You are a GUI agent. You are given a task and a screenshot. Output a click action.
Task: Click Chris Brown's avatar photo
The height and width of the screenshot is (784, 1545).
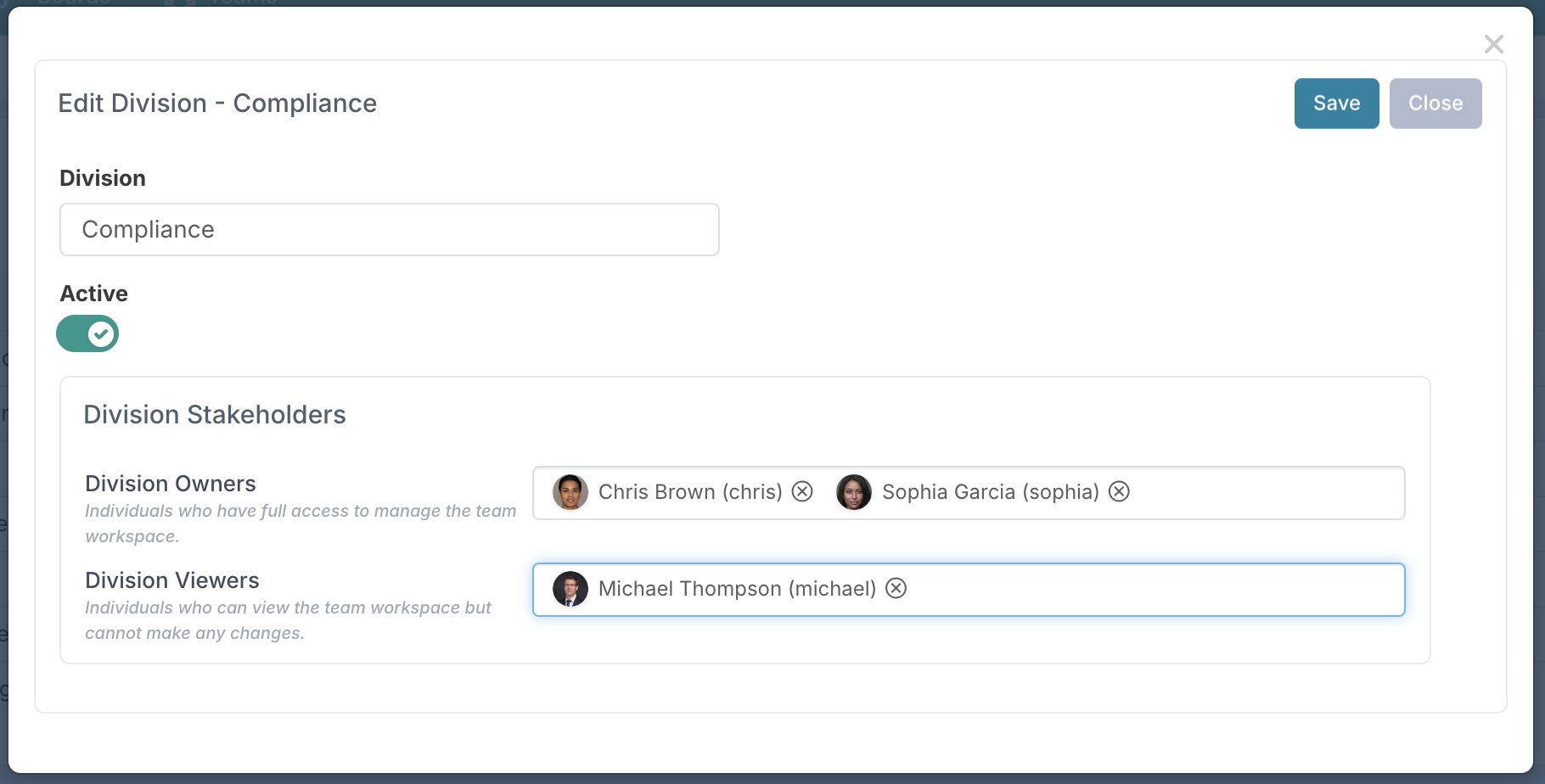tap(570, 492)
